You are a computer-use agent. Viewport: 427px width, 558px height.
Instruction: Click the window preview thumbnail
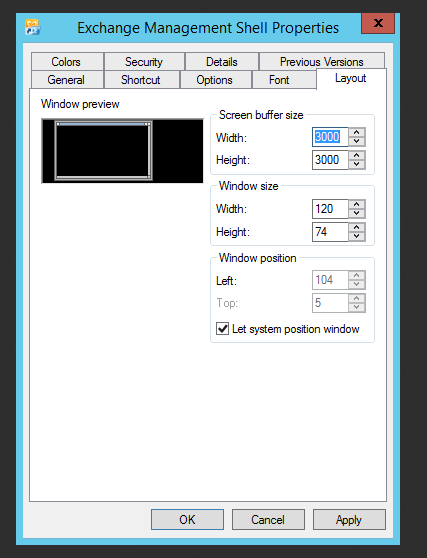click(122, 151)
